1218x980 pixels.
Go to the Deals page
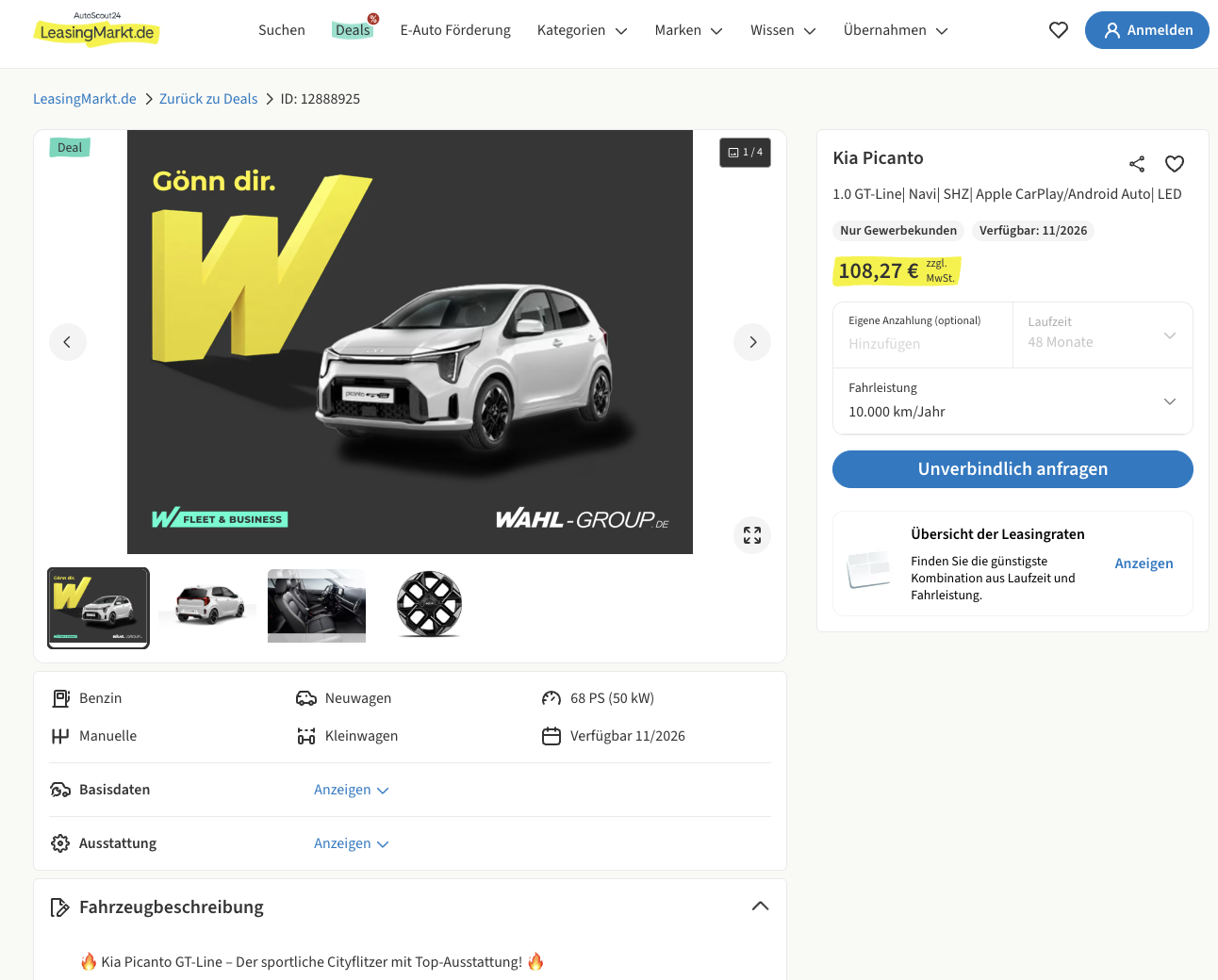point(354,30)
